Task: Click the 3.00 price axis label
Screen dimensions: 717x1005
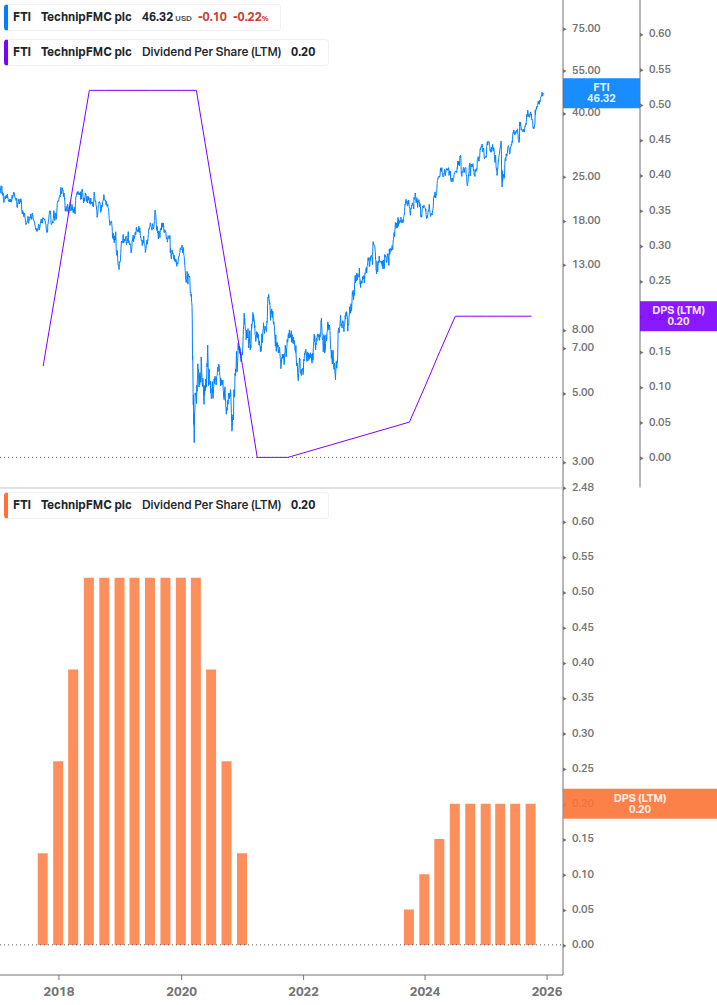Action: point(583,461)
